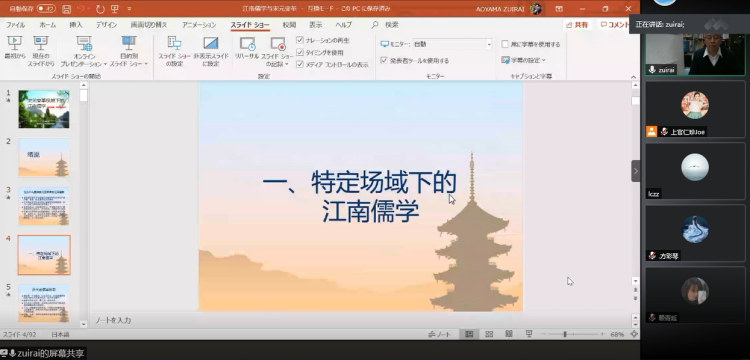
Task: Move the zoom slider handle
Action: [565, 334]
